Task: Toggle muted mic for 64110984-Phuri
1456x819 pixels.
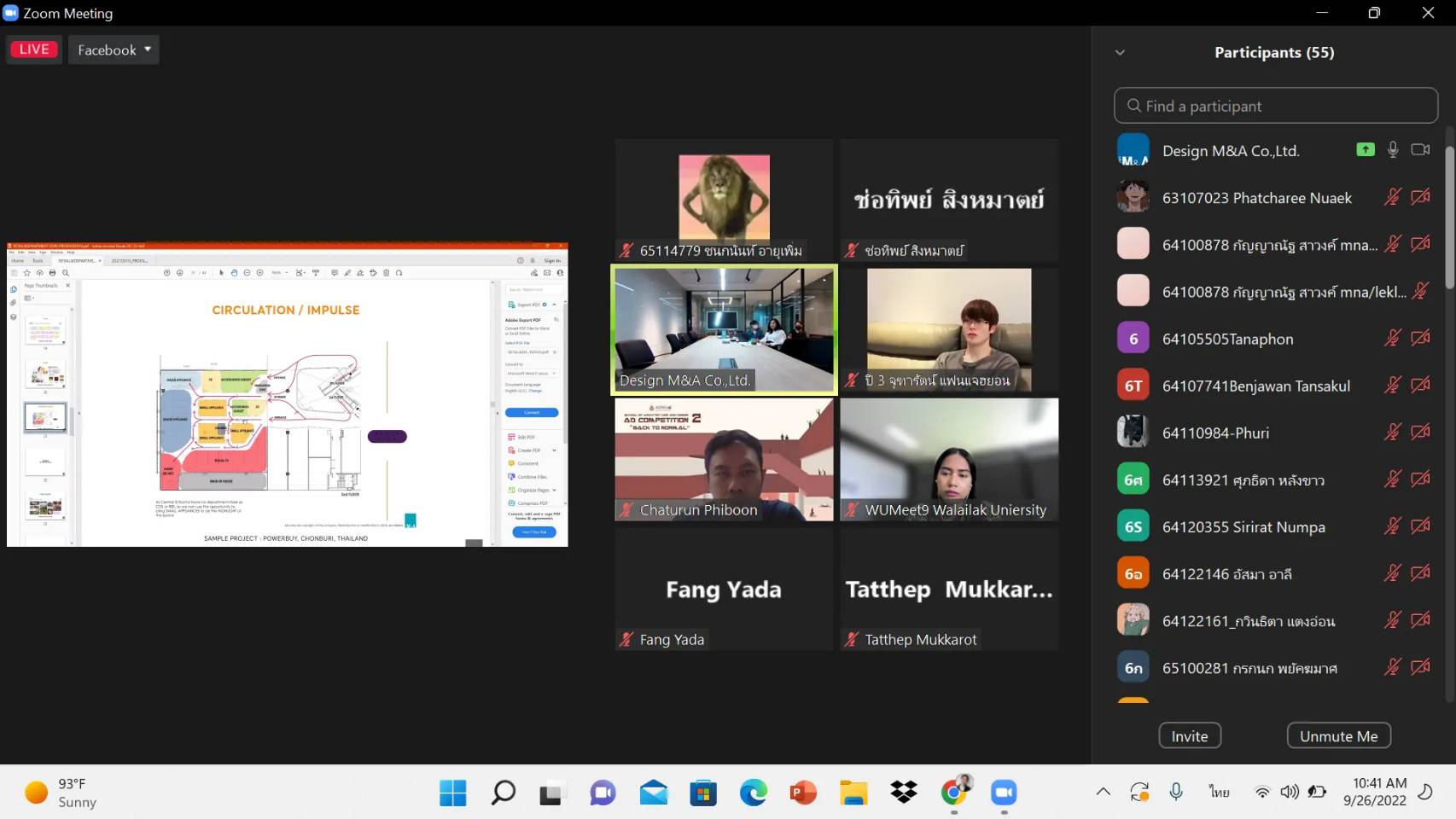Action: tap(1392, 433)
